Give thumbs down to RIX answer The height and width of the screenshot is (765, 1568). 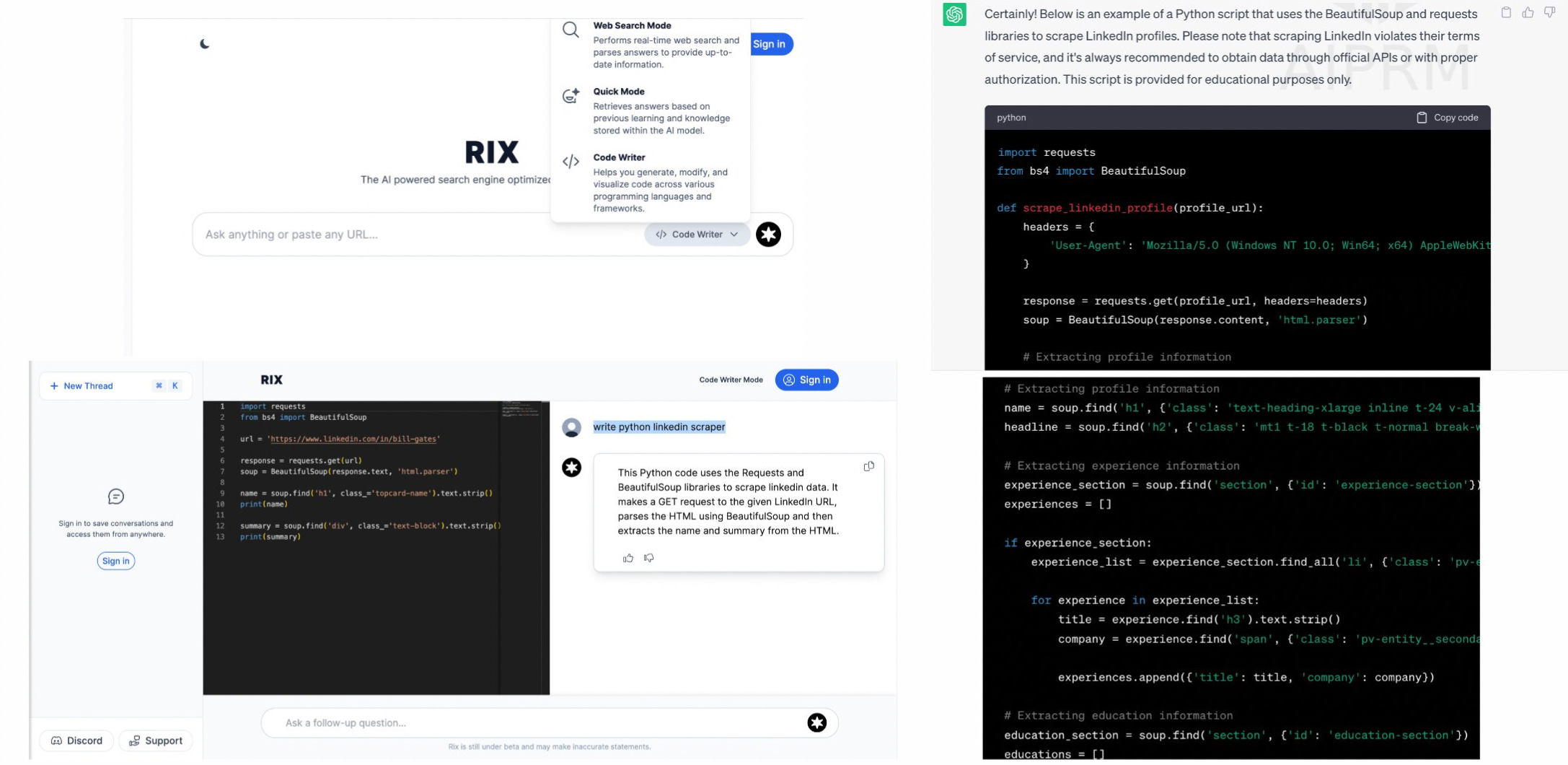tap(649, 558)
